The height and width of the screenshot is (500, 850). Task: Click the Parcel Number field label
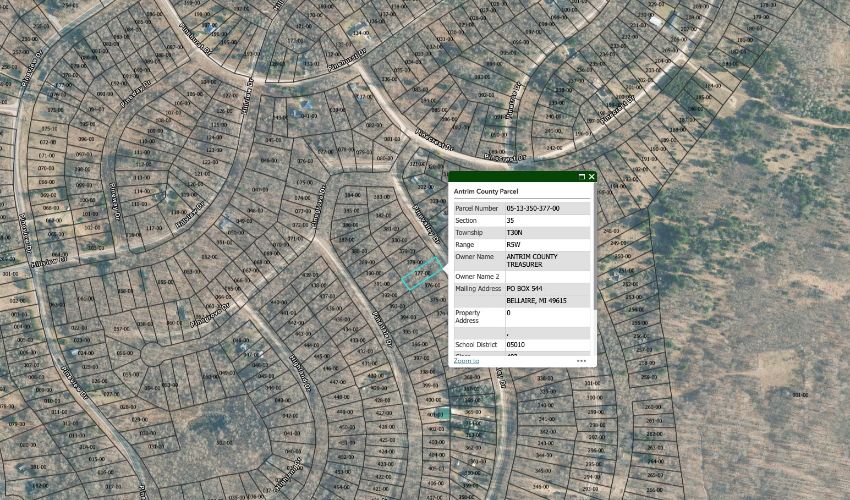[476, 208]
